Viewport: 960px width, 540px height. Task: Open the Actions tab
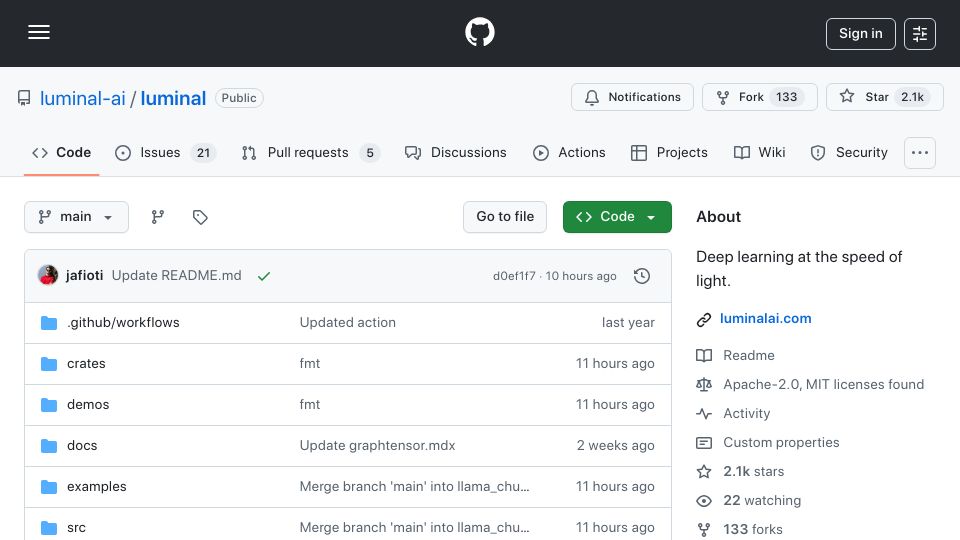point(569,152)
